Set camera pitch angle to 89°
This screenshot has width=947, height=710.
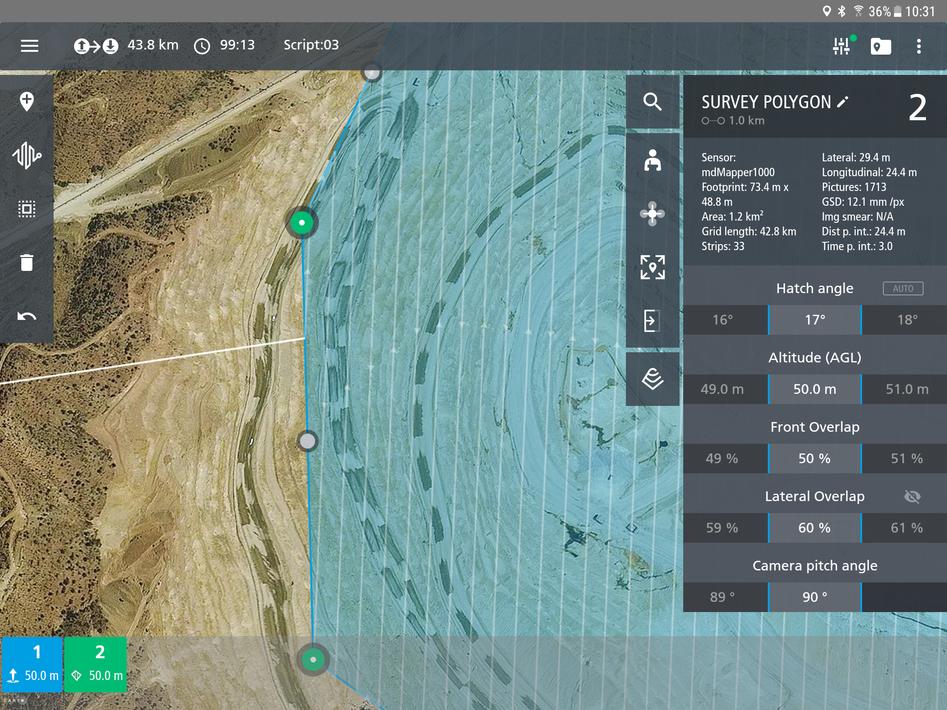click(725, 597)
